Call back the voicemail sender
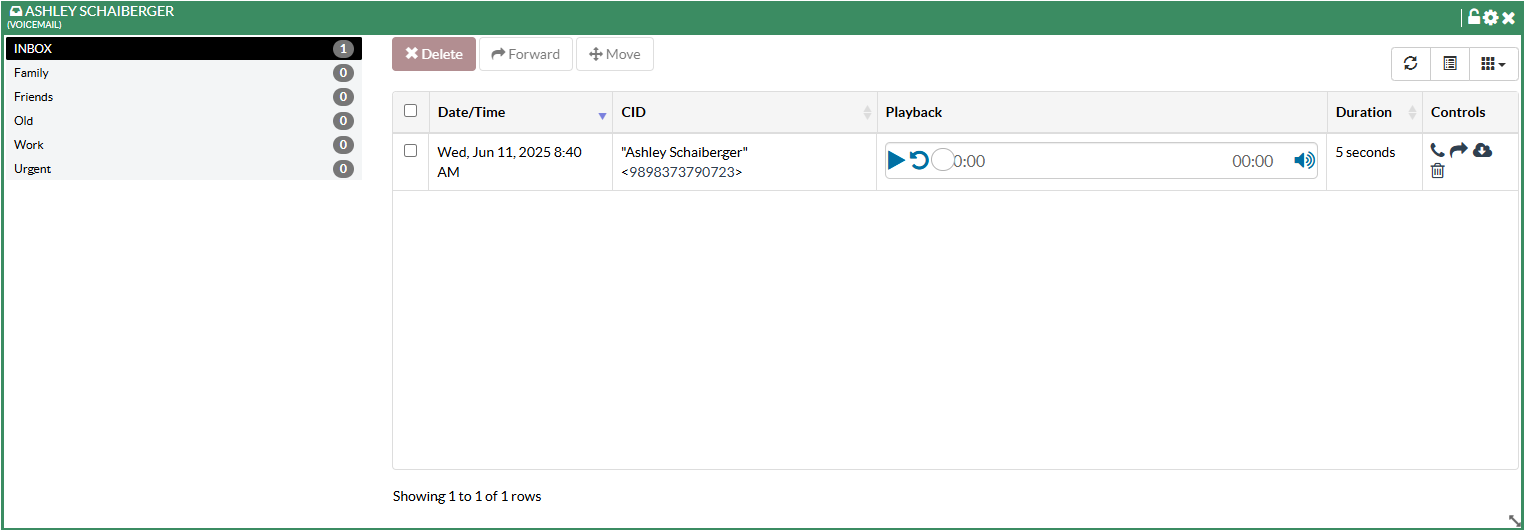The image size is (1524, 530). coord(1437,150)
